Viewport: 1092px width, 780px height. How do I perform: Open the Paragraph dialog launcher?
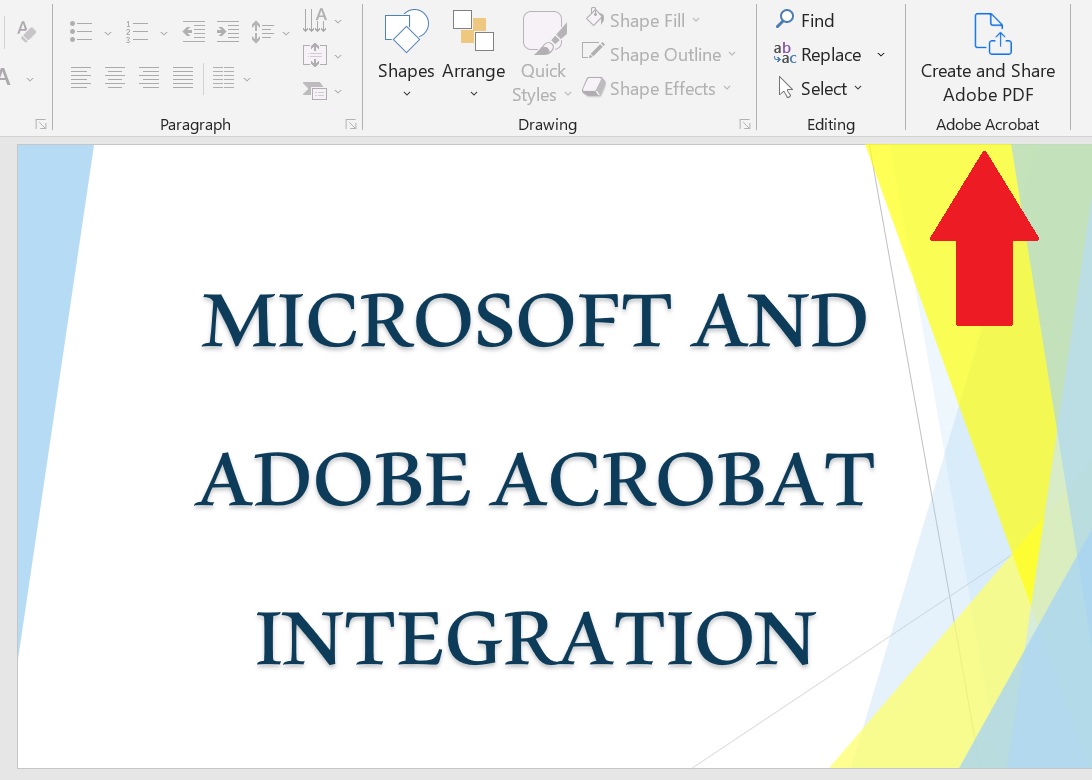point(351,124)
